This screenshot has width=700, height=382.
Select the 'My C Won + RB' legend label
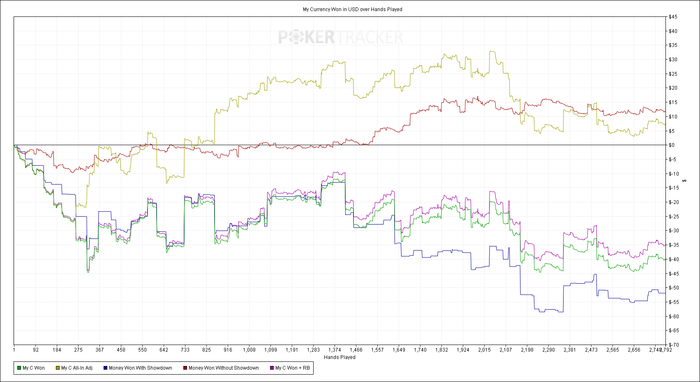(x=292, y=368)
